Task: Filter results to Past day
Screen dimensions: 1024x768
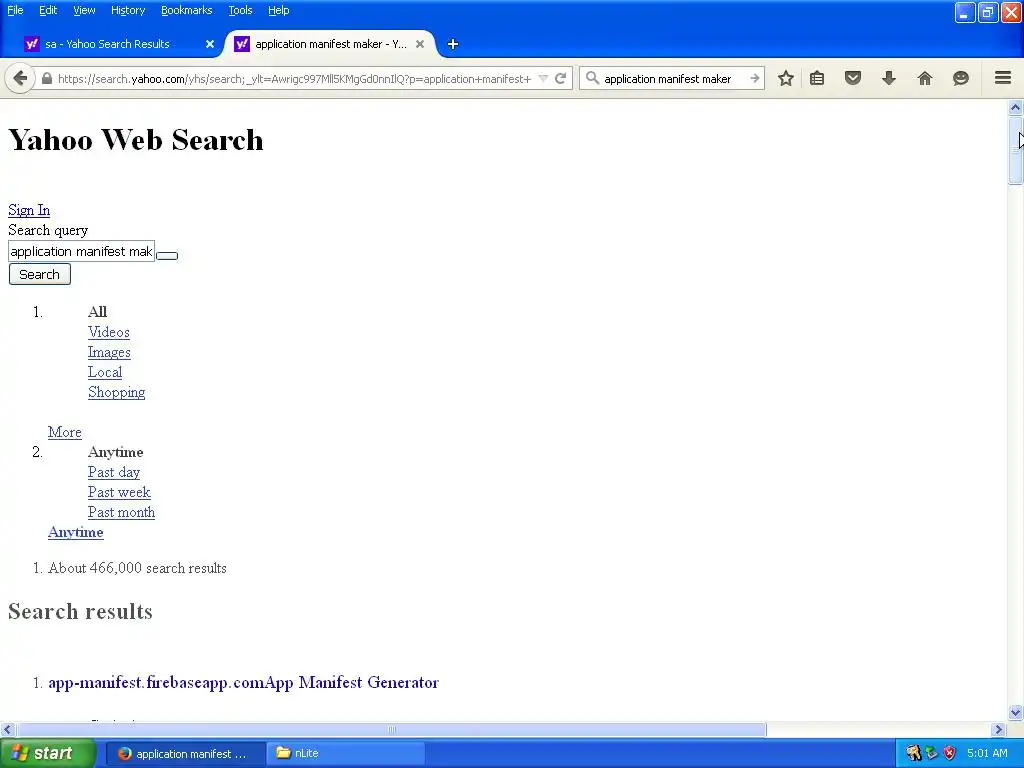Action: pos(114,472)
